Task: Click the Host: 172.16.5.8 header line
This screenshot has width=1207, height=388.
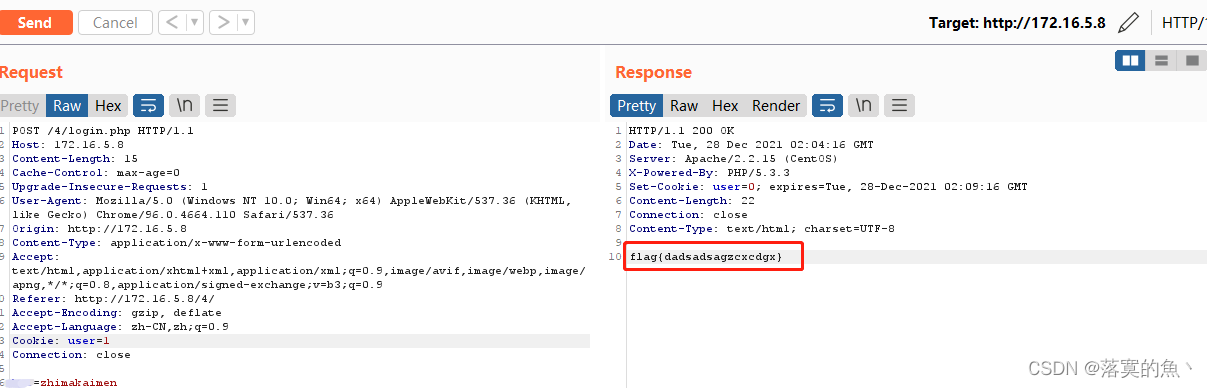Action: (x=68, y=145)
